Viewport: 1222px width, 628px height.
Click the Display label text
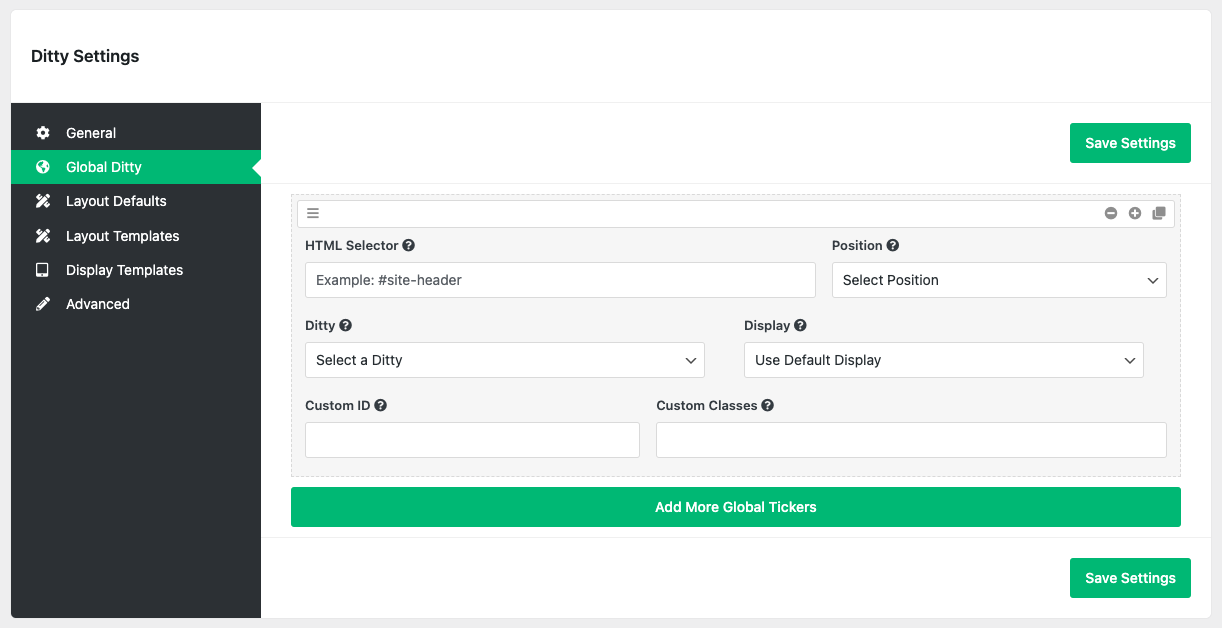767,325
